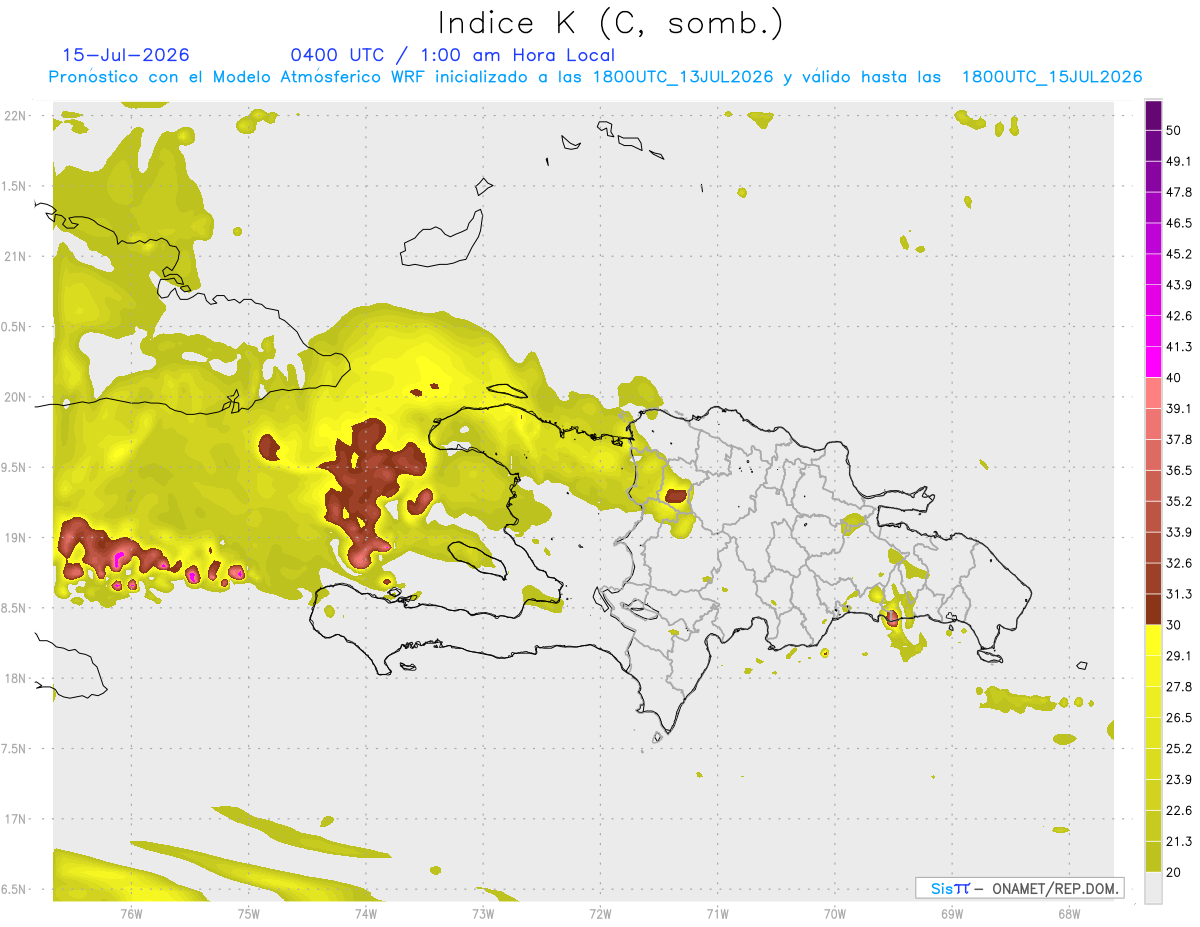Click the 21N latitude label

(15, 257)
